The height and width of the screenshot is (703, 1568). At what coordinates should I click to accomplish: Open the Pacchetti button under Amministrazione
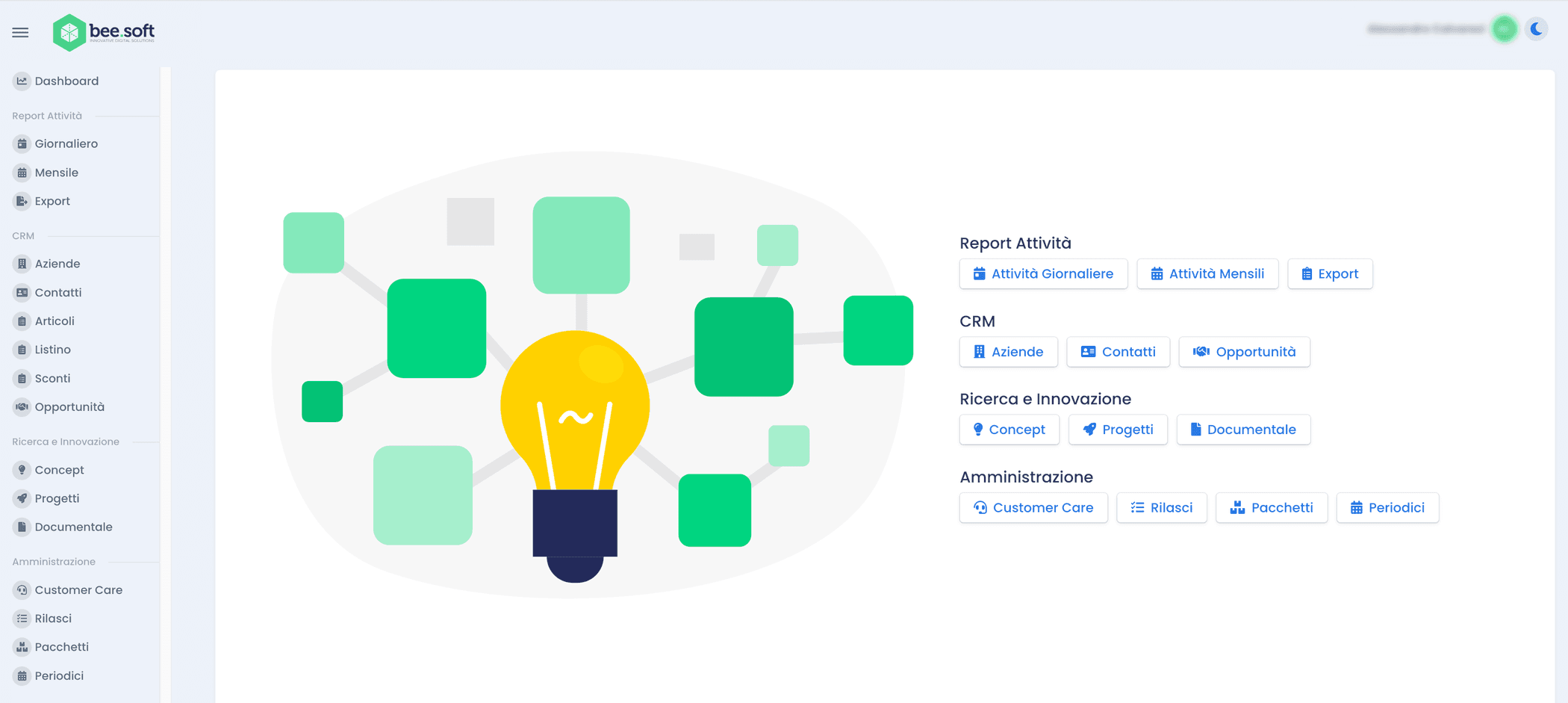1271,508
